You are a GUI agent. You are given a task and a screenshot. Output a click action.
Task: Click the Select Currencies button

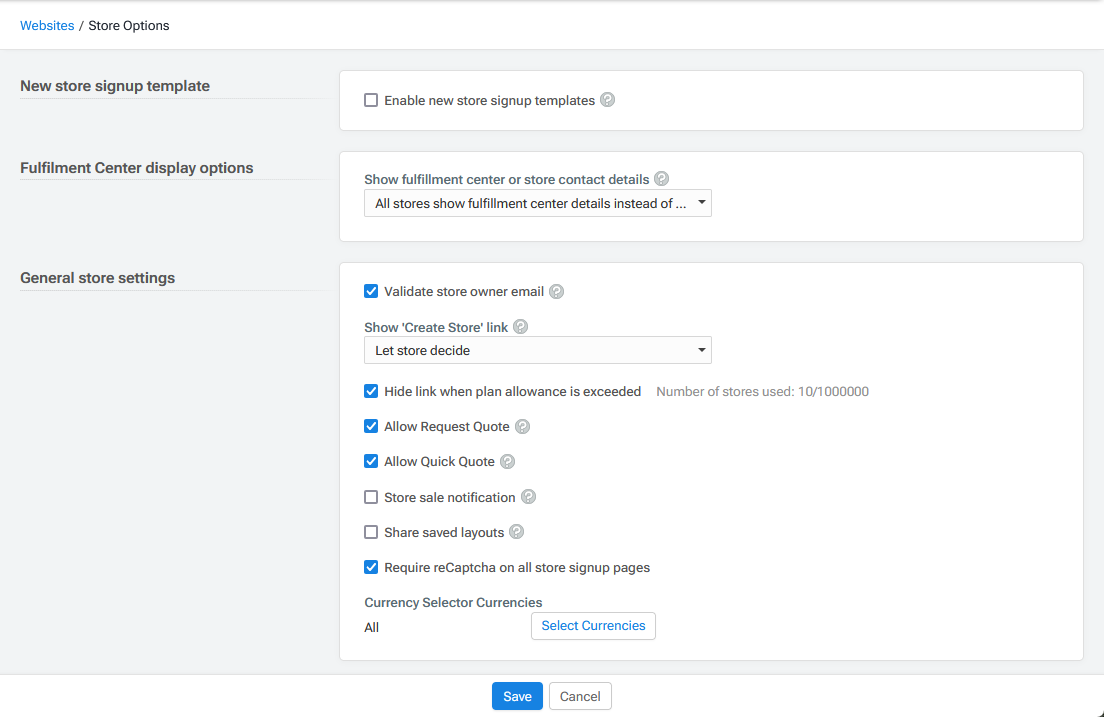(x=593, y=626)
